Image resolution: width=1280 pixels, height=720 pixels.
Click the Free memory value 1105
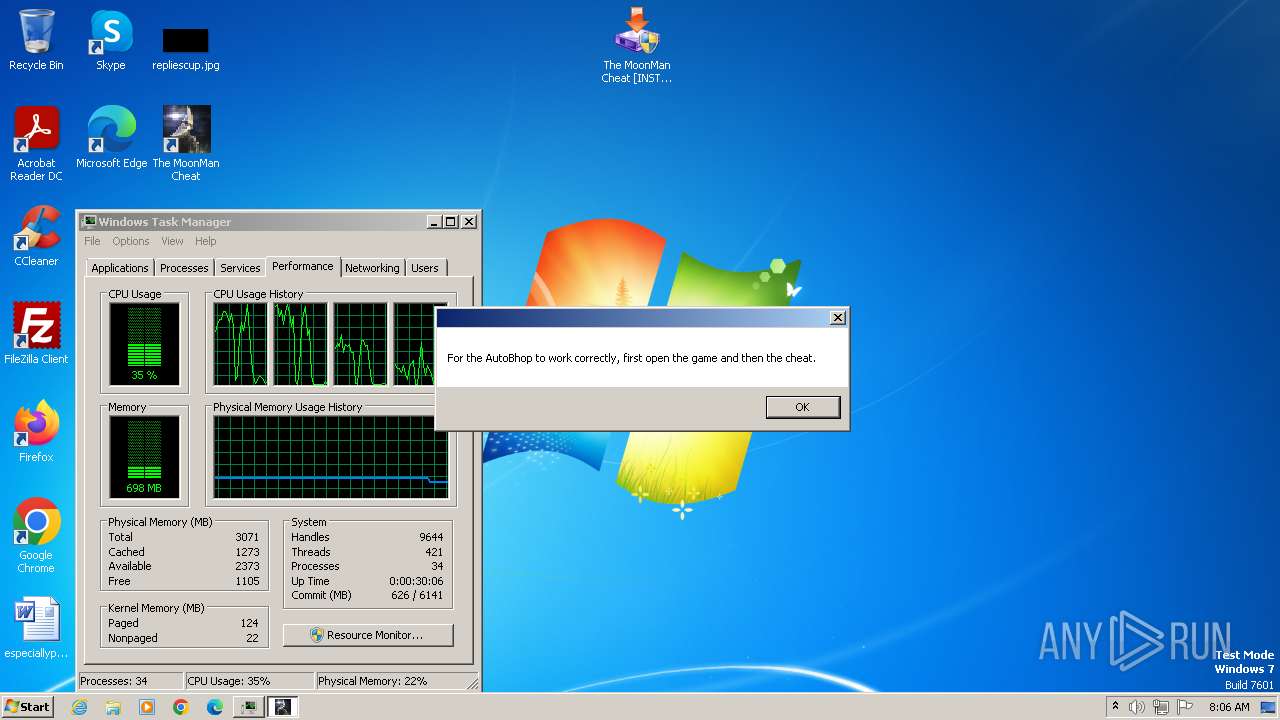[247, 581]
